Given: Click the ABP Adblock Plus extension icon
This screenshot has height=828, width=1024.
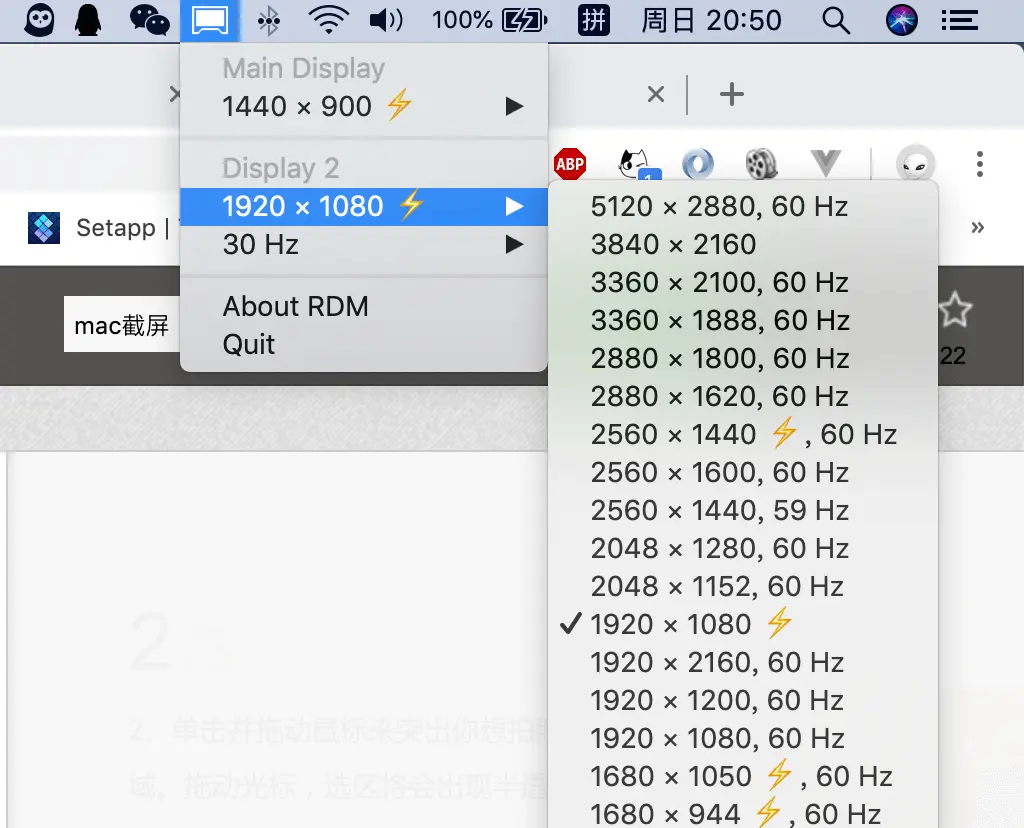Looking at the screenshot, I should tap(569, 163).
